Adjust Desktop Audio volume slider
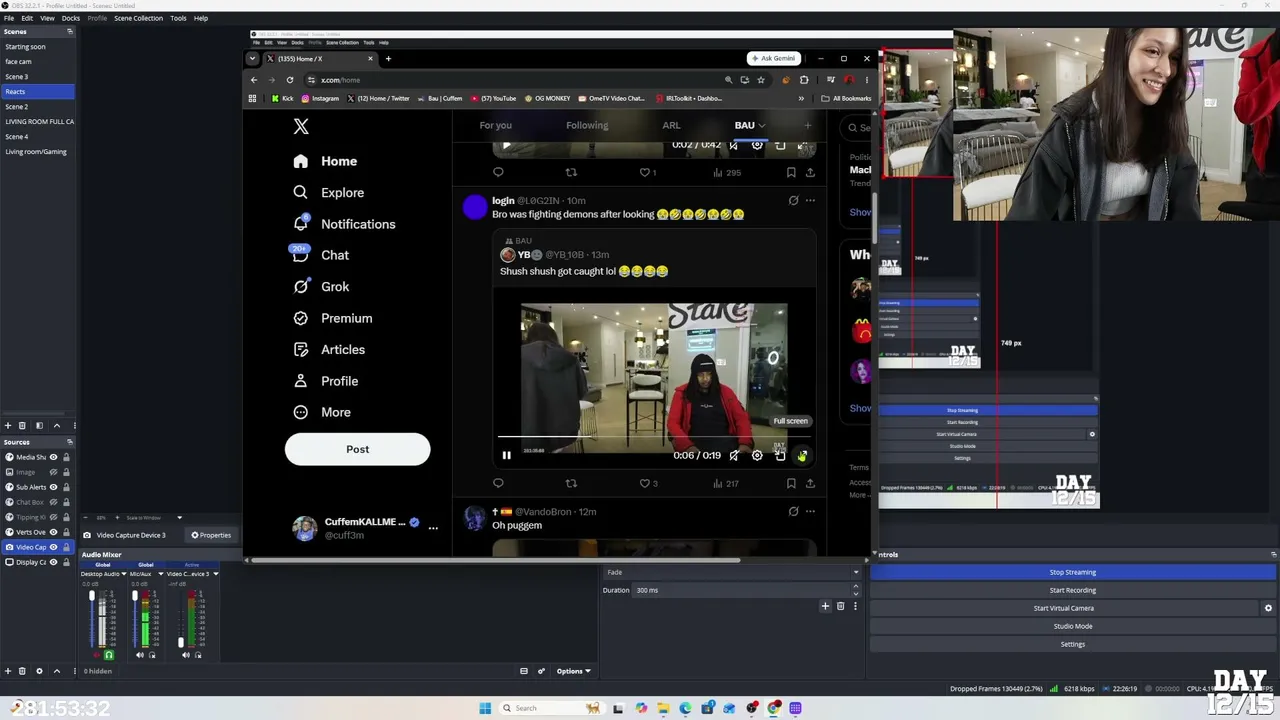1280x720 pixels. click(92, 597)
